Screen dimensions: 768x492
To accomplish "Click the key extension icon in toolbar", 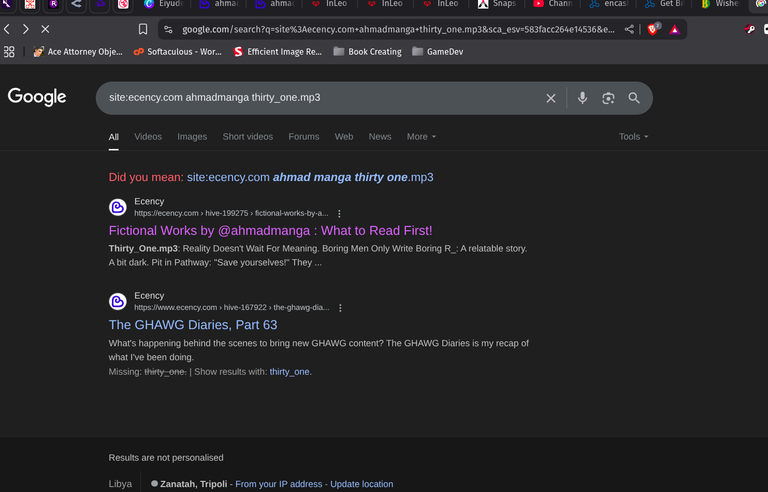I will click(750, 29).
